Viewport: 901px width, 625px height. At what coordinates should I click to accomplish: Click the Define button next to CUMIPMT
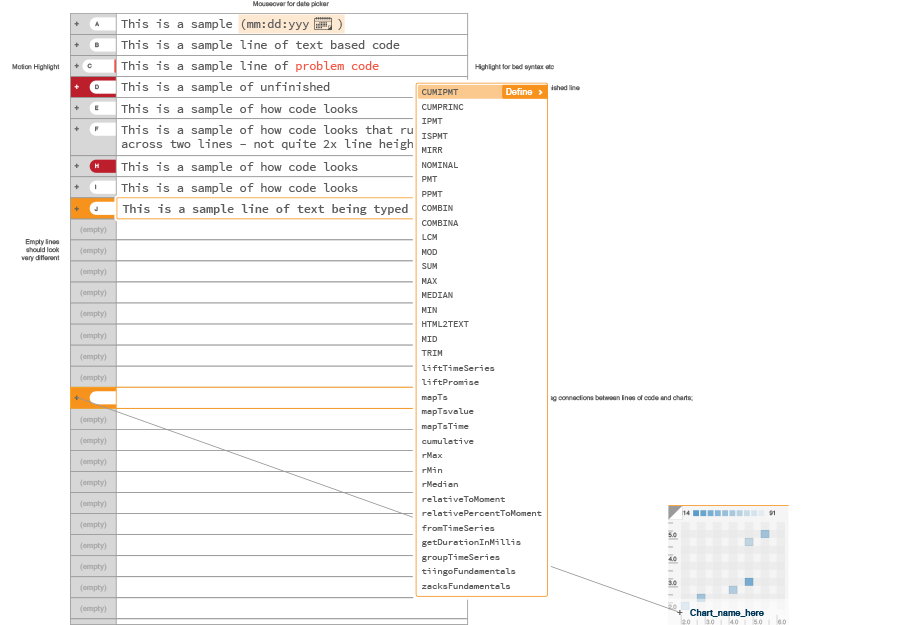524,92
